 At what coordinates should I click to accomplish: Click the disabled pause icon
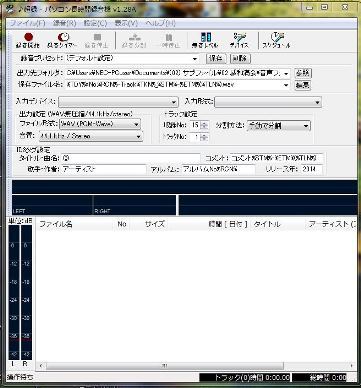[169, 40]
